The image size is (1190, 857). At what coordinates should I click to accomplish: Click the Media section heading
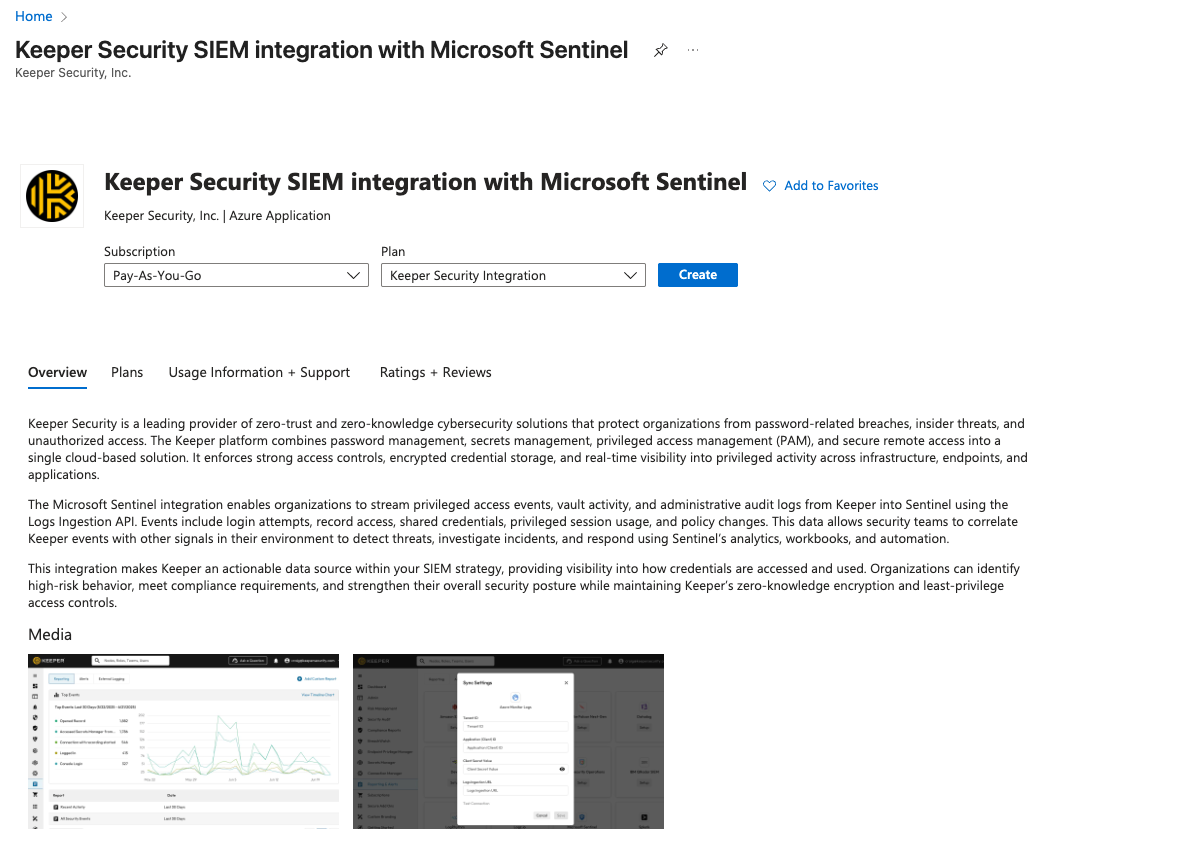click(x=50, y=634)
